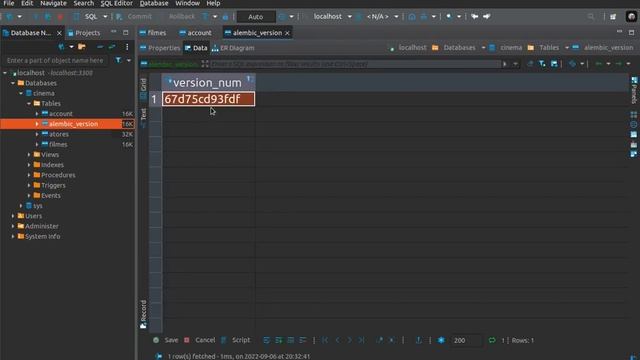Click the navigator new folder icon

(82, 47)
